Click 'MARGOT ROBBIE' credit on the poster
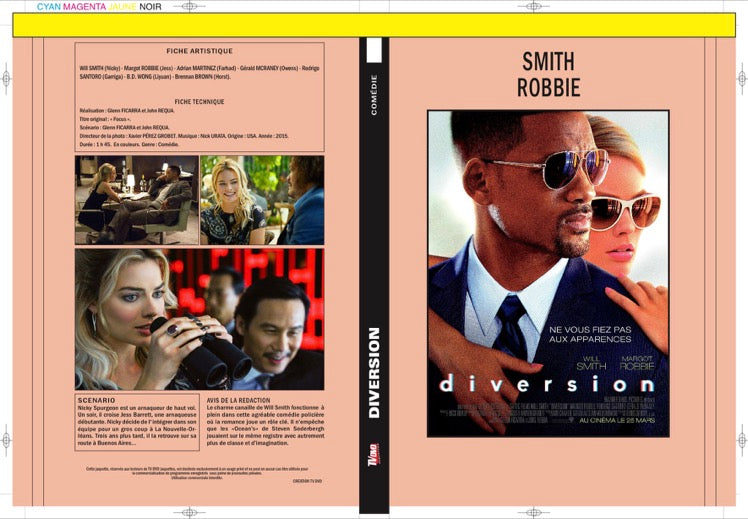 click(x=637, y=363)
